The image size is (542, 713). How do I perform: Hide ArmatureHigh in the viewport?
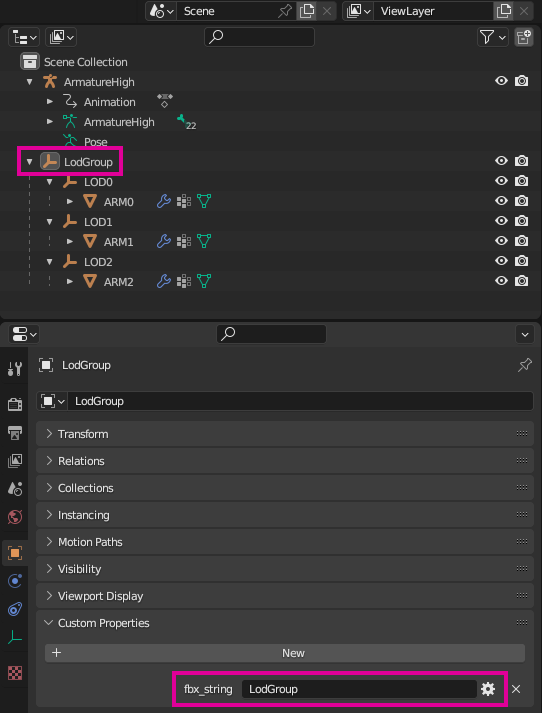tap(501, 81)
